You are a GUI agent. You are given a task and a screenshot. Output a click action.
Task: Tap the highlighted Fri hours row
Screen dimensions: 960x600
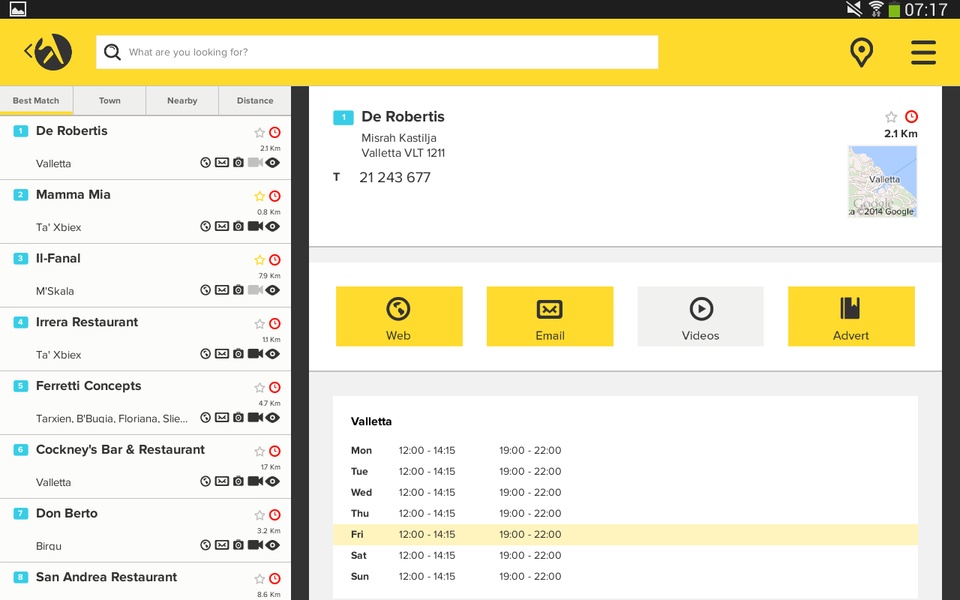click(x=625, y=534)
